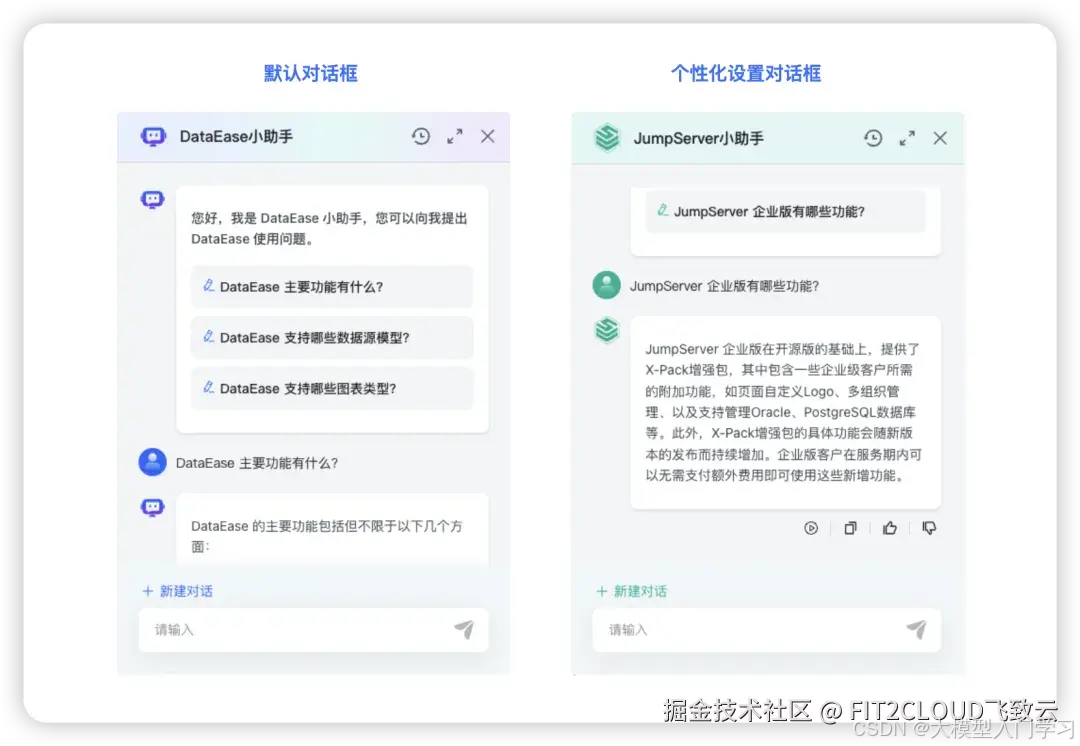Send message in DataEase dialog

[464, 629]
